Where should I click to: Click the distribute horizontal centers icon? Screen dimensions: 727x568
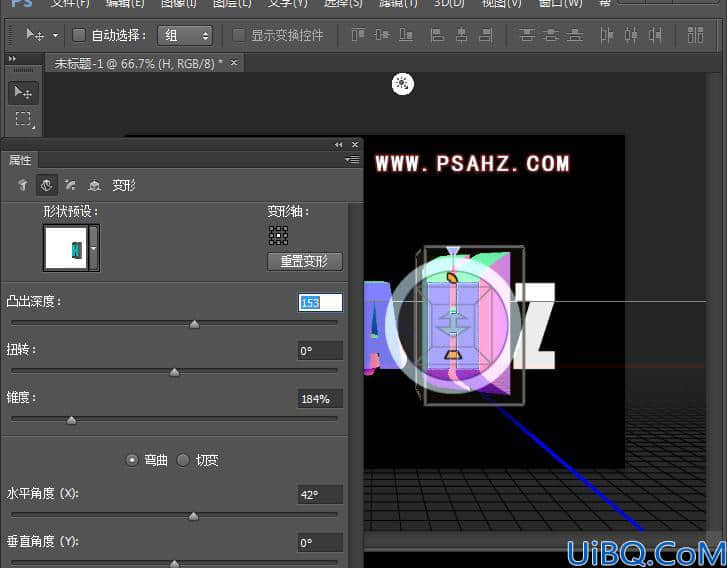click(631, 35)
